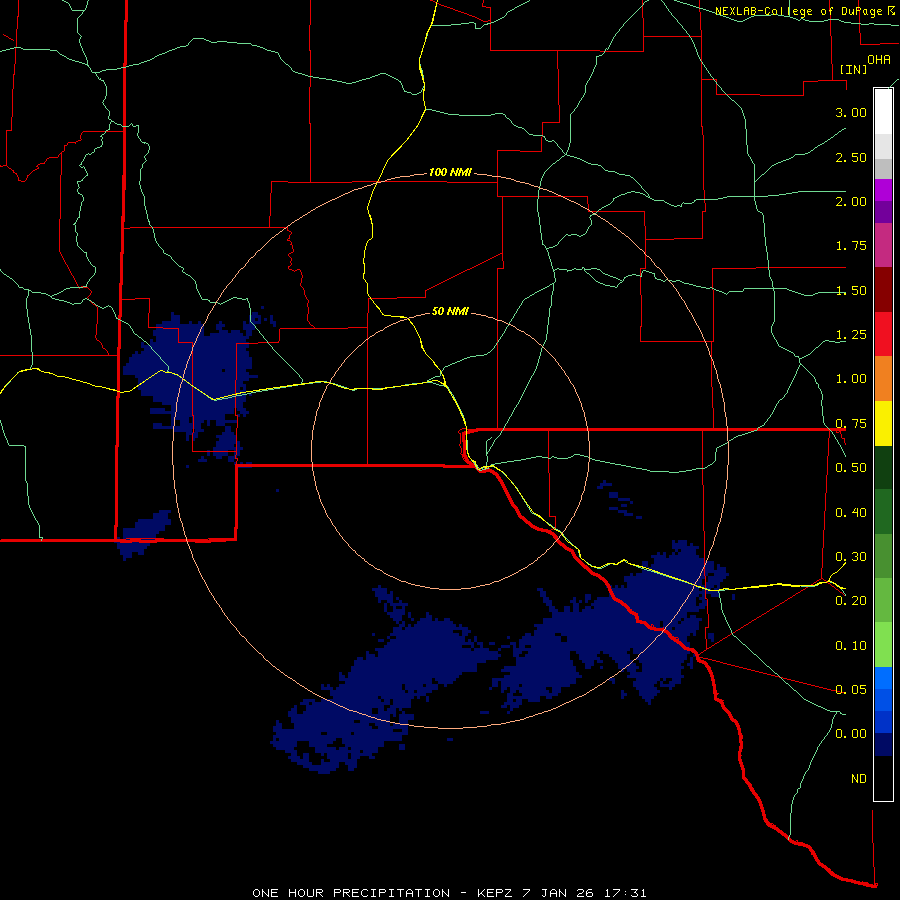The image size is (900, 900).
Task: Pick the dark red 1.50 color swatch
Action: (x=883, y=289)
